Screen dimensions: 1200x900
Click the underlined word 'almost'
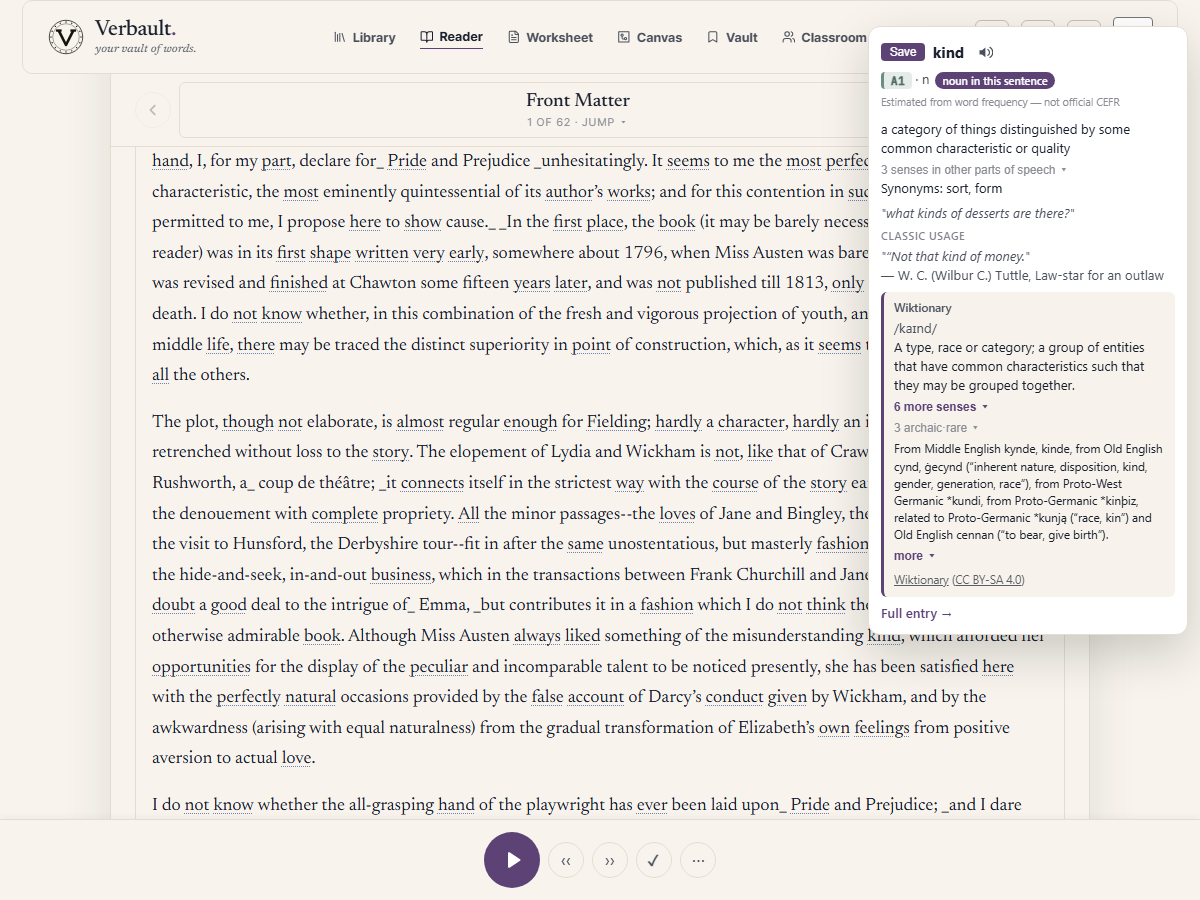click(420, 422)
